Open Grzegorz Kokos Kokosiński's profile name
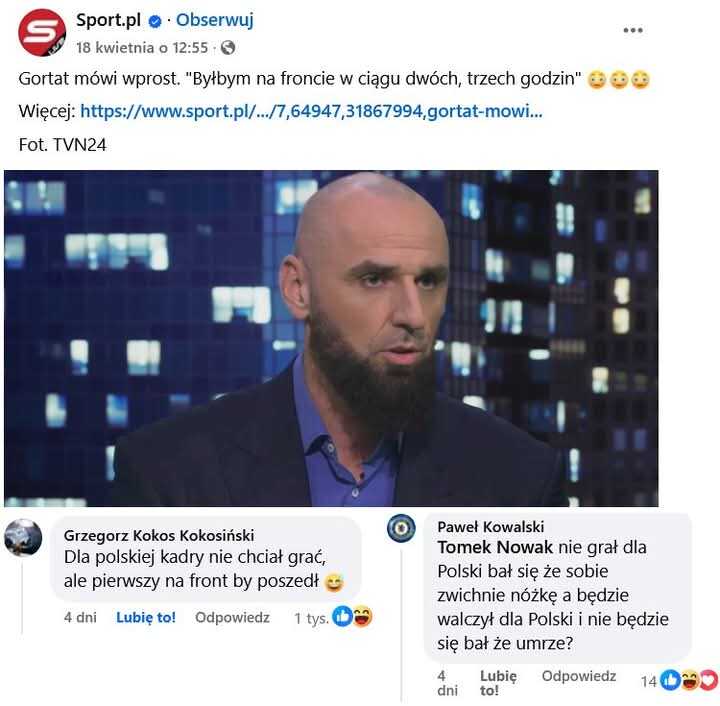 tap(159, 535)
